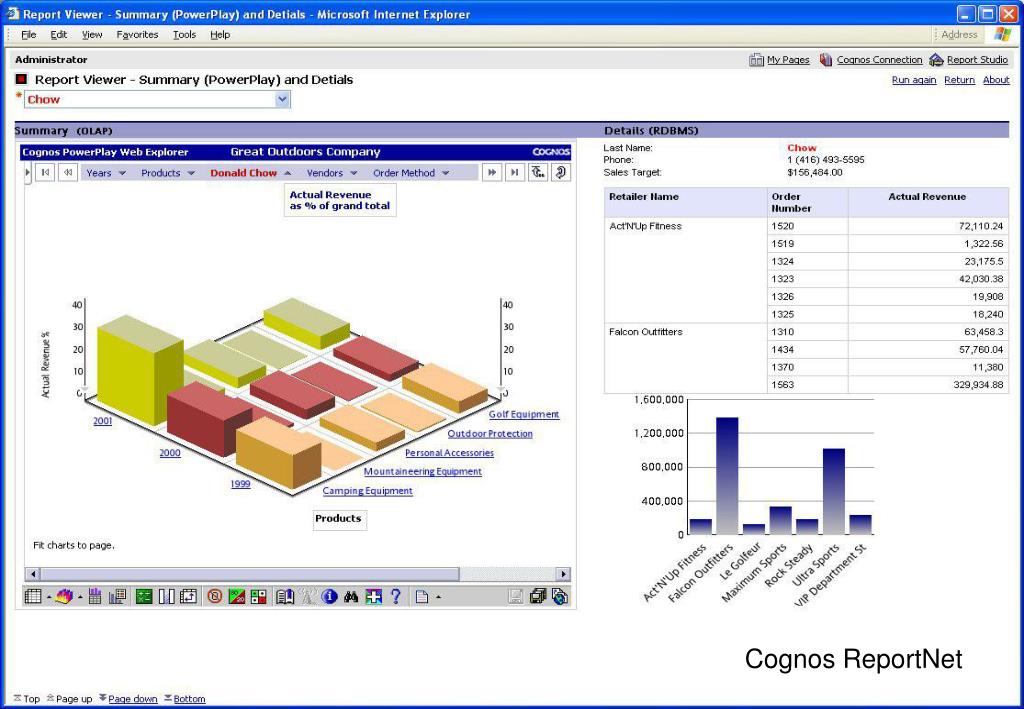Viewport: 1024px width, 709px height.
Task: Open the Favorites menu
Action: click(137, 35)
